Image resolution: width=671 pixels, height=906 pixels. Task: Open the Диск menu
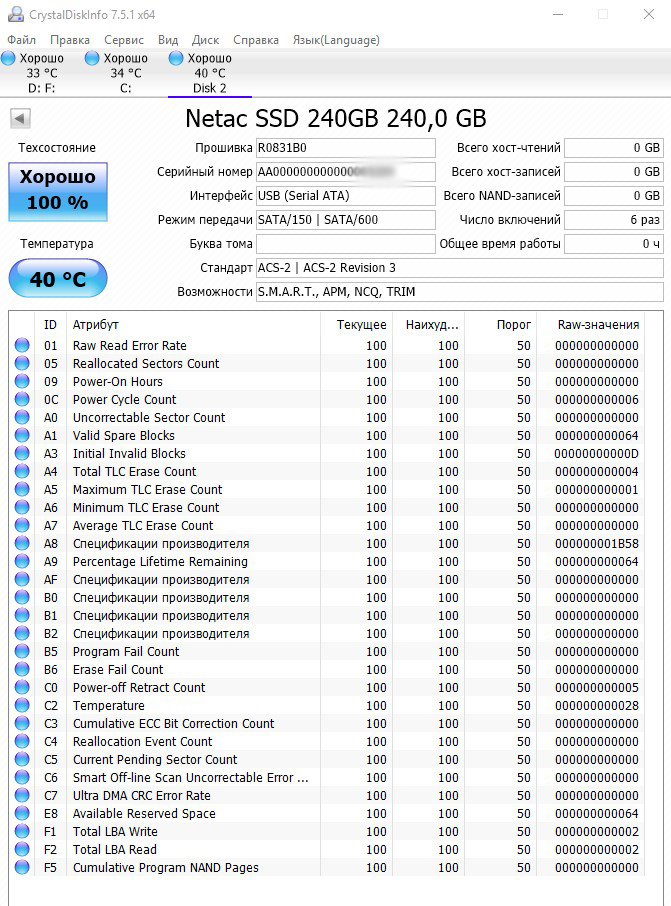click(x=206, y=40)
